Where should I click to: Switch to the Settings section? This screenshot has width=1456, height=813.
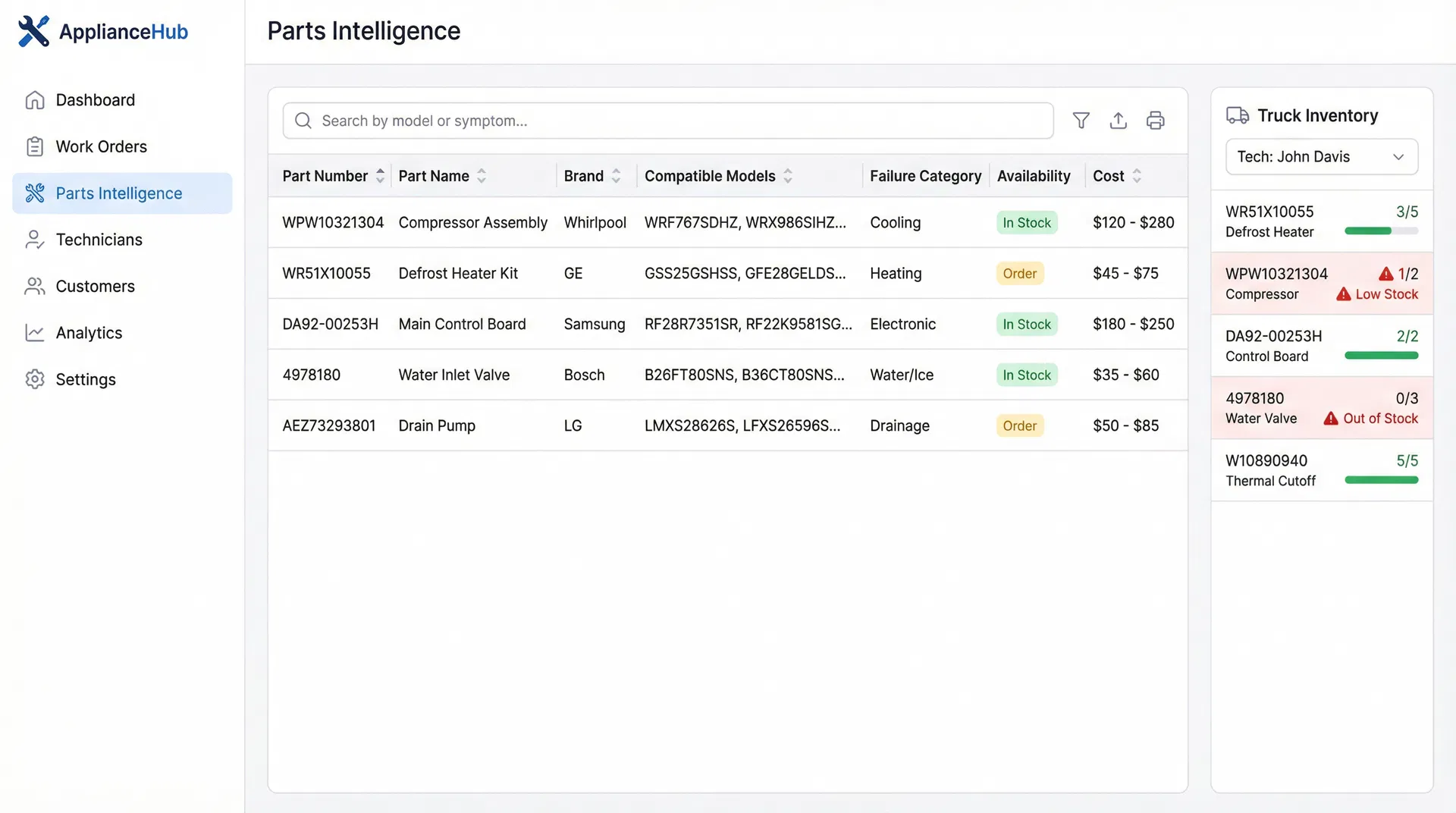[85, 379]
